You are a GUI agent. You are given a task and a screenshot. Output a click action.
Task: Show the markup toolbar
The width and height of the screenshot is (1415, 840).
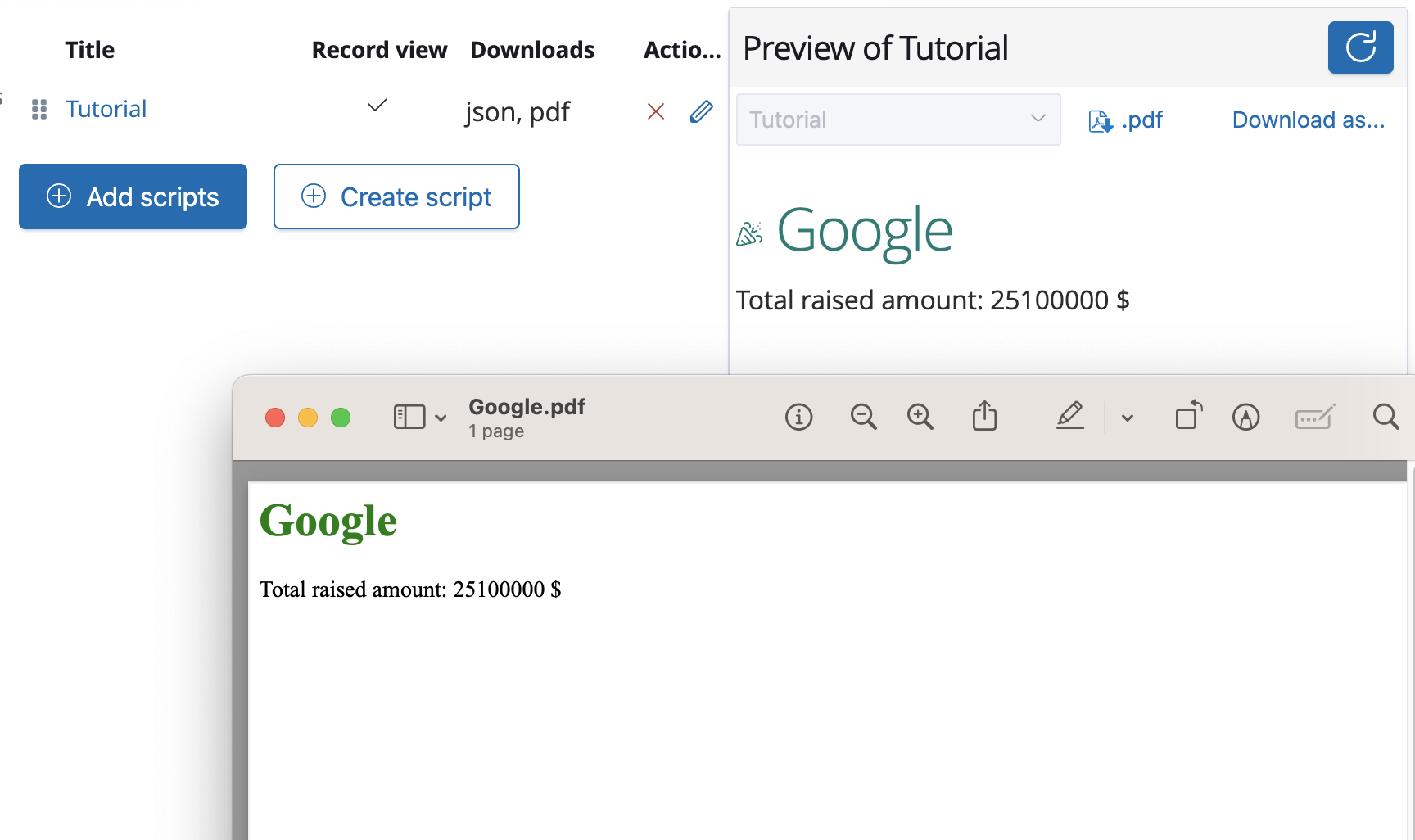[1245, 418]
